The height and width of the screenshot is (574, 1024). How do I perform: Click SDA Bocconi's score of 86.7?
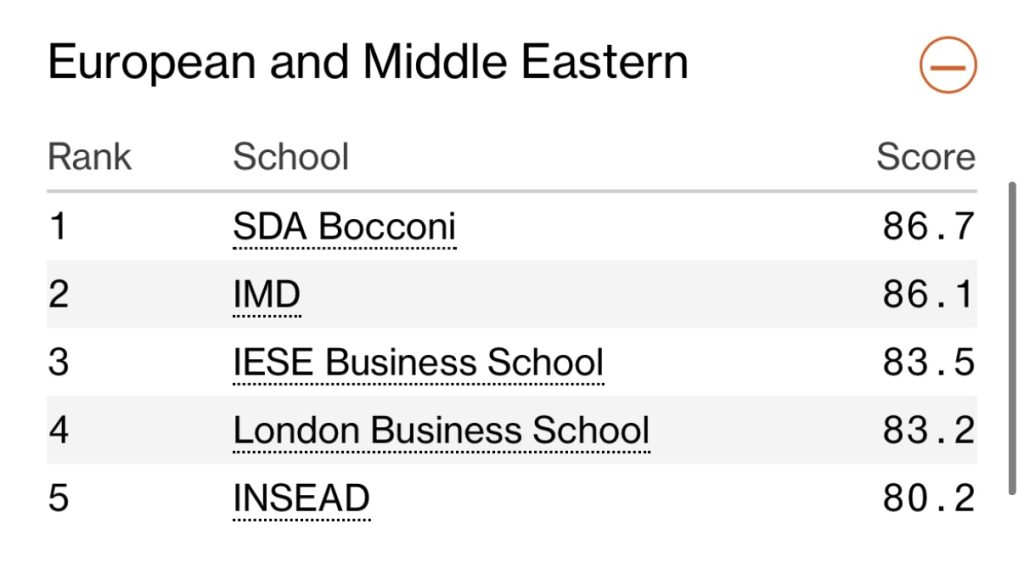(x=928, y=227)
